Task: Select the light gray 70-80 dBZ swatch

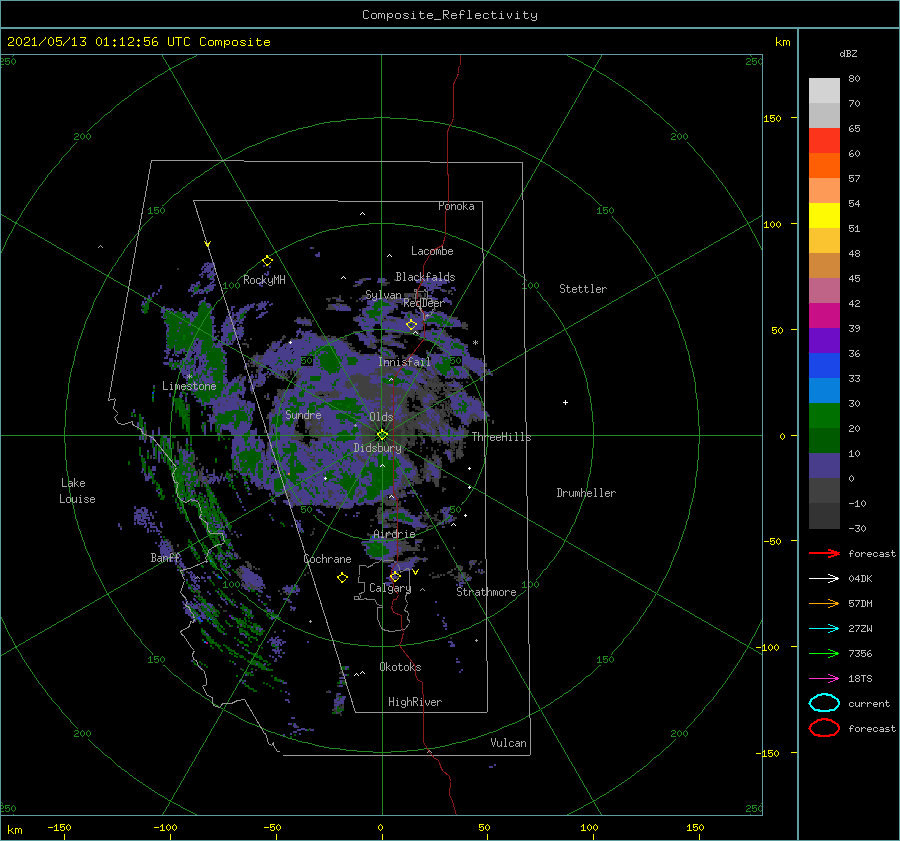Action: 824,90
